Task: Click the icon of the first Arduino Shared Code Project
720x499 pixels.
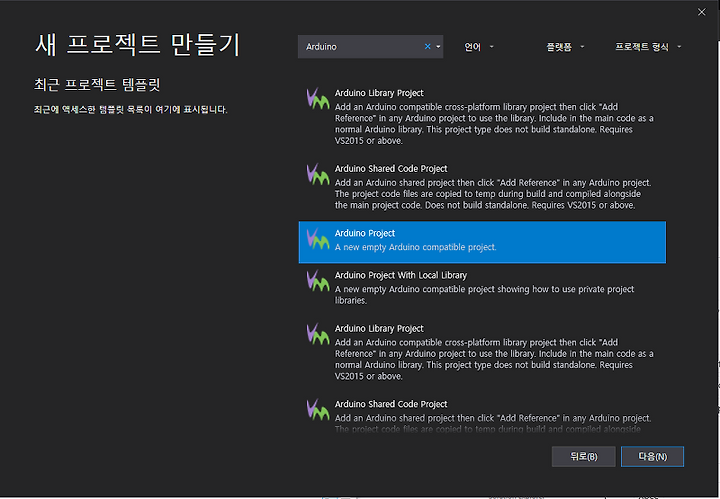Action: coord(318,174)
